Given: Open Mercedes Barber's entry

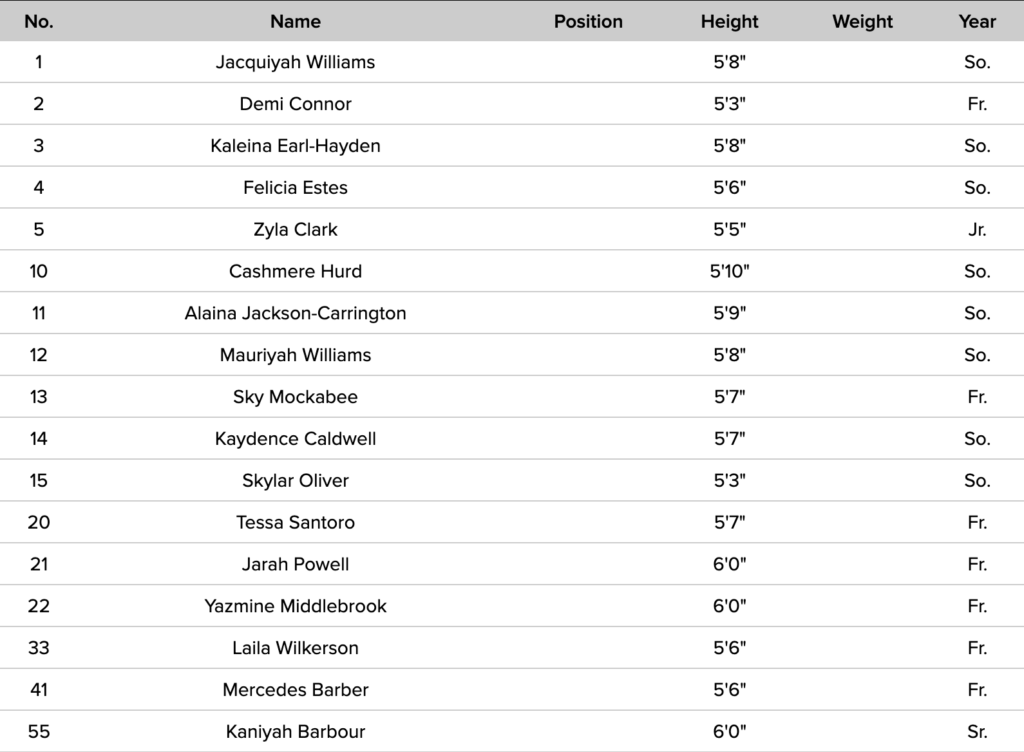Looking at the screenshot, I should [295, 691].
